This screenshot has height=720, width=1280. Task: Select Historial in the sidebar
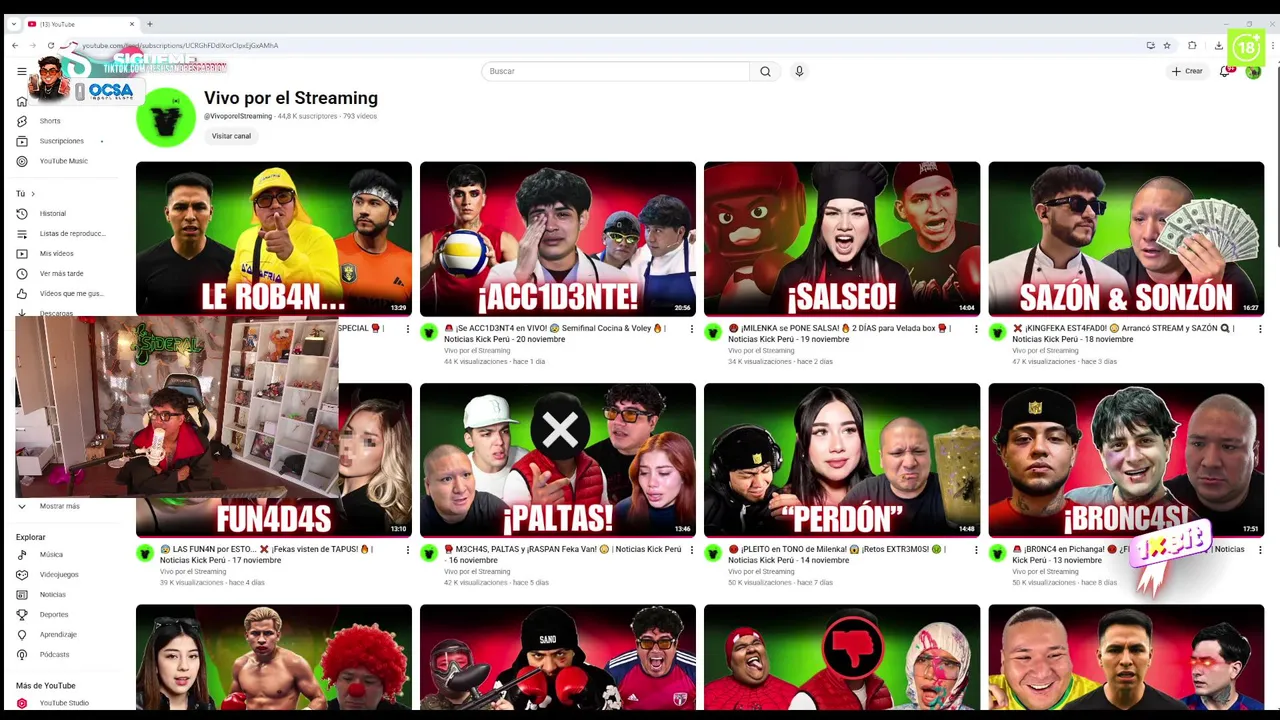coord(53,213)
